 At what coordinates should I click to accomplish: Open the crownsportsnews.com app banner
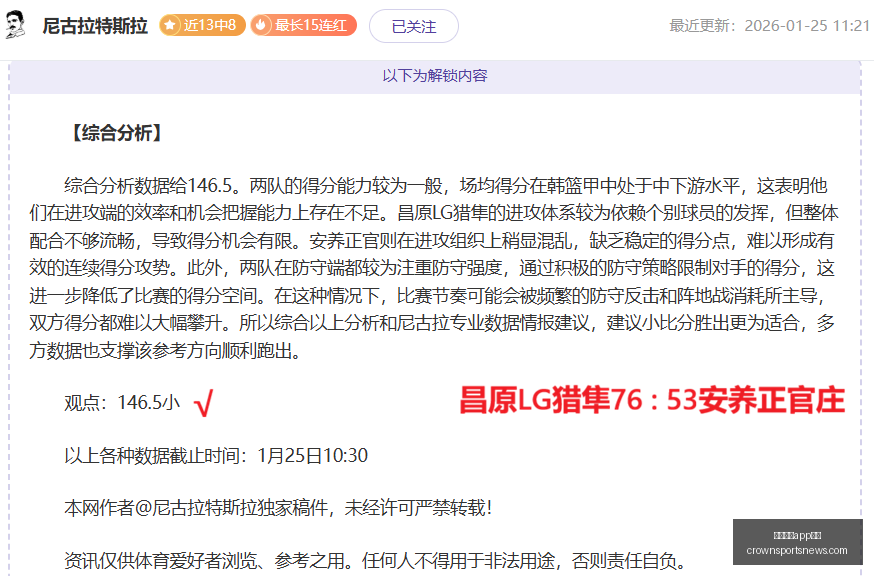pyautogui.click(x=798, y=543)
